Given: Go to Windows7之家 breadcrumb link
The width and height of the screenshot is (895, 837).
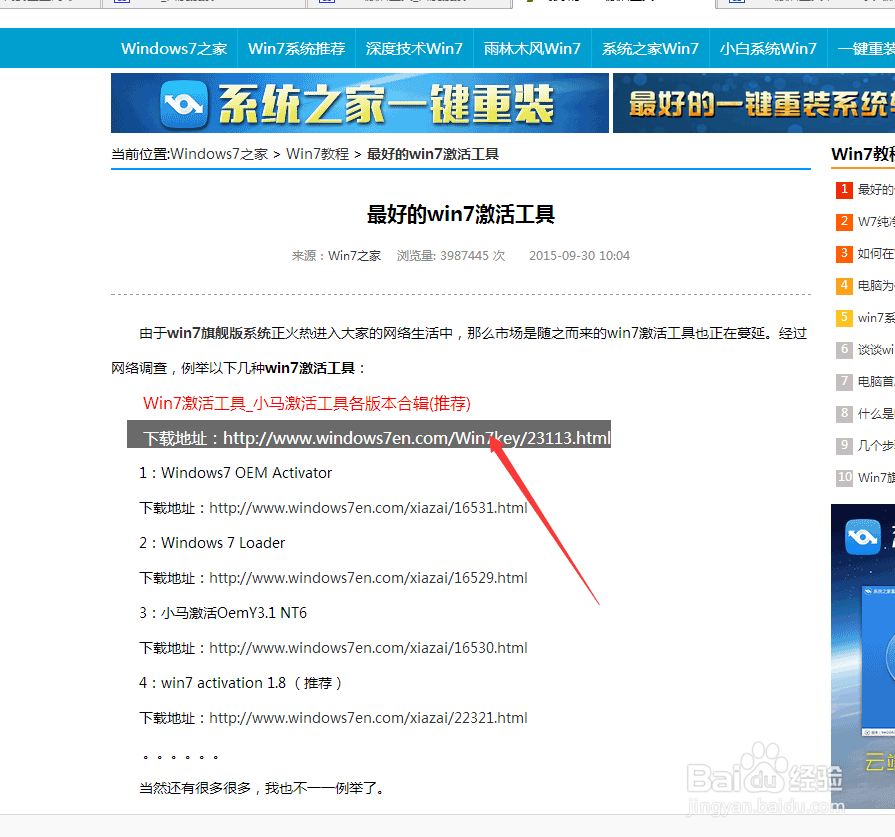Looking at the screenshot, I should (219, 154).
